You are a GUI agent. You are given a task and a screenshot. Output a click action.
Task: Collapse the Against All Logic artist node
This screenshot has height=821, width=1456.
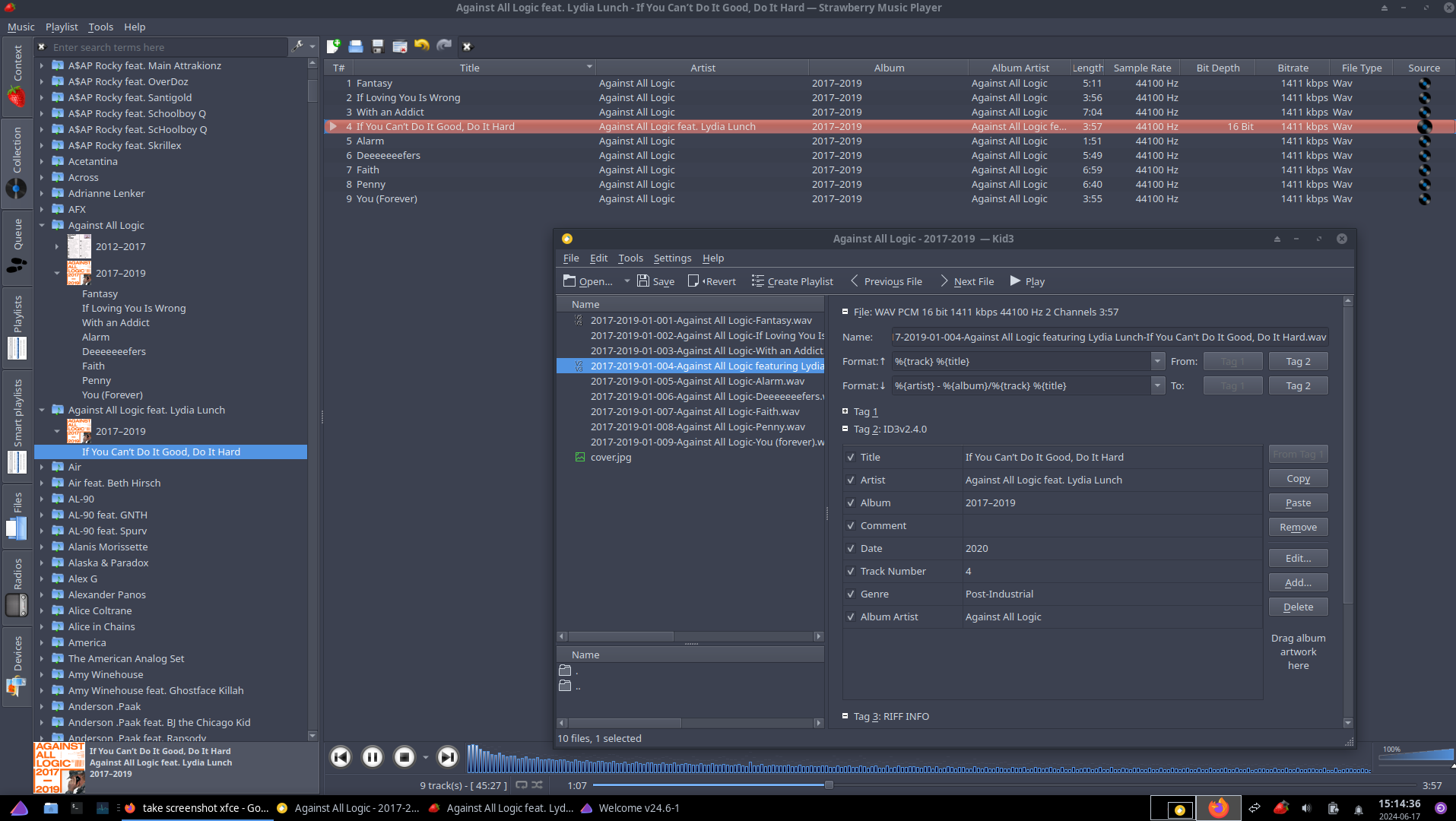(x=42, y=225)
